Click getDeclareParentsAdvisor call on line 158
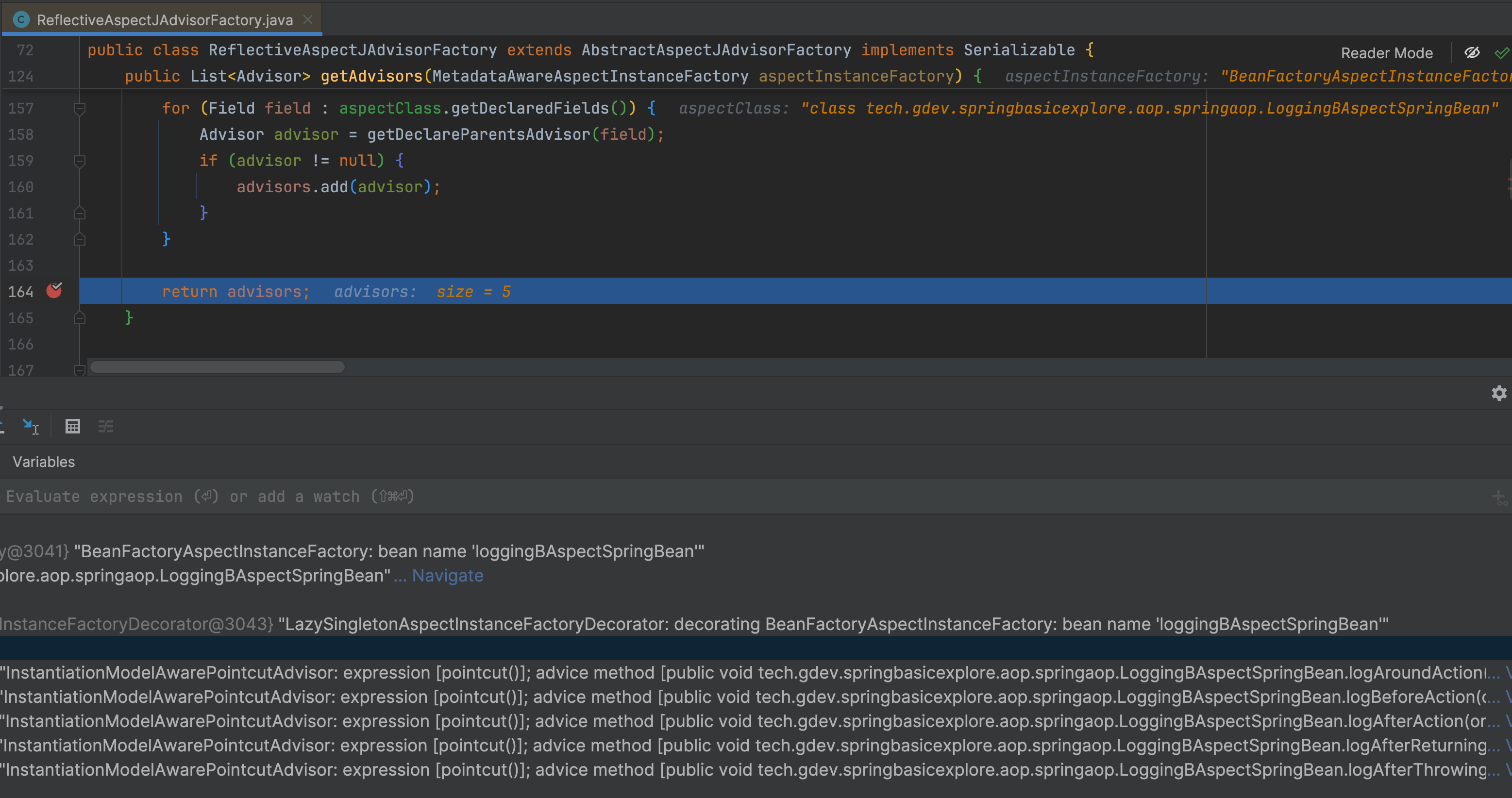Screen dimensions: 1512x798 pos(478,134)
